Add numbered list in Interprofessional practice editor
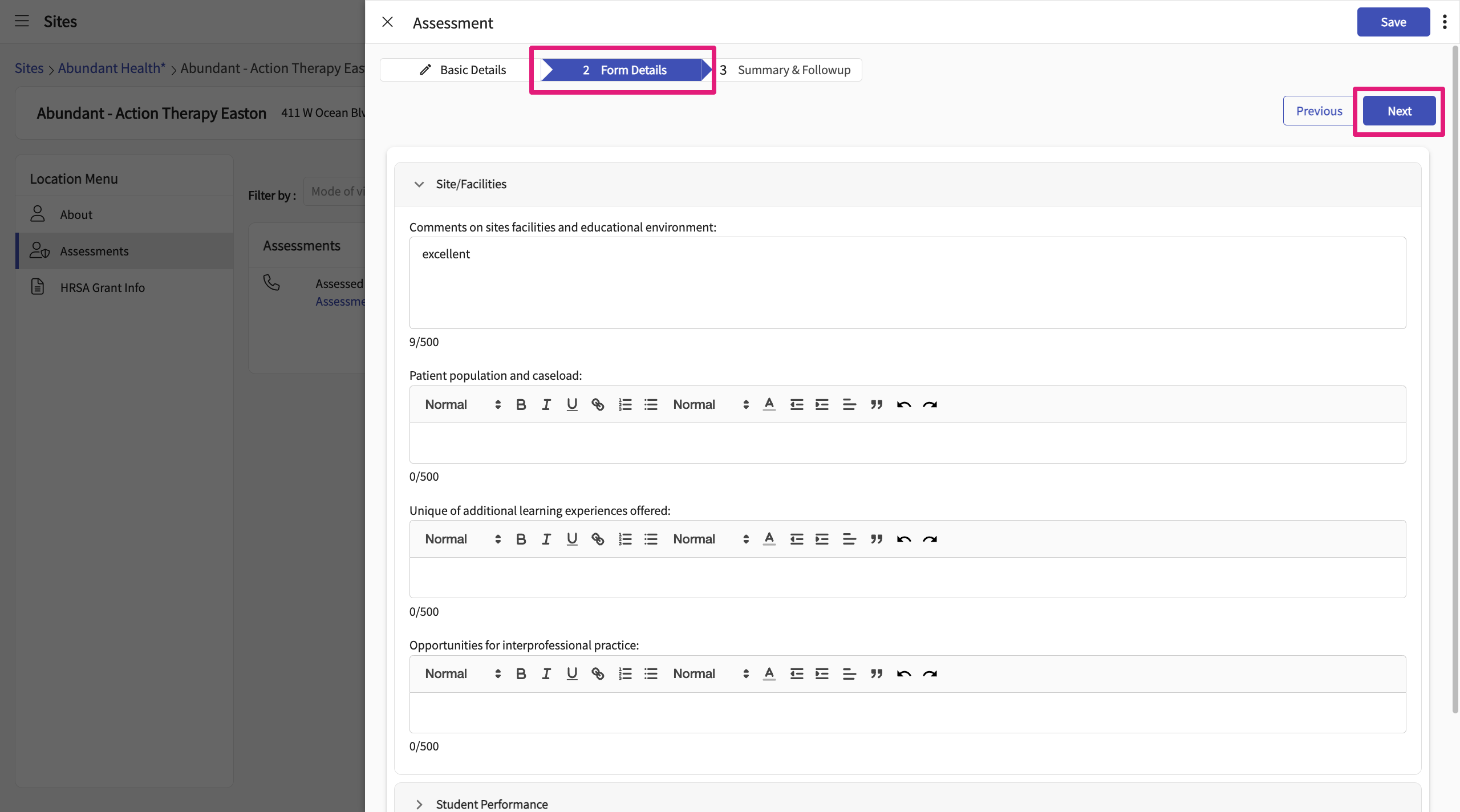This screenshot has height=812, width=1460. pos(624,673)
